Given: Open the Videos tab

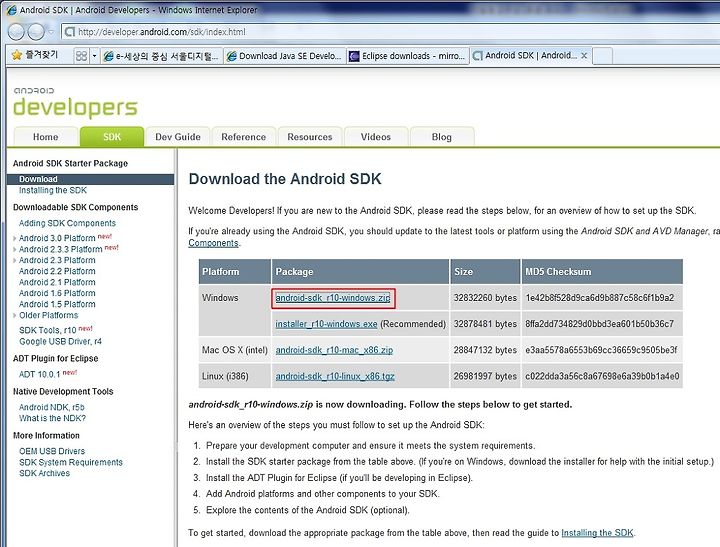Looking at the screenshot, I should point(376,137).
